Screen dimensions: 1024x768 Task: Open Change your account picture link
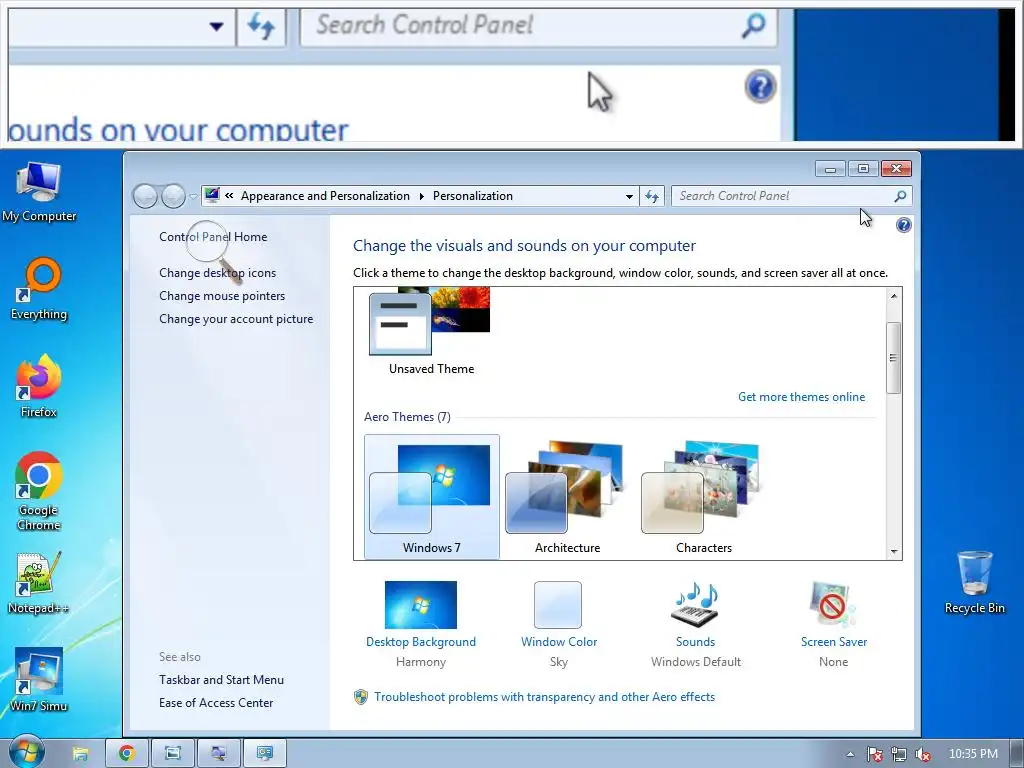236,319
